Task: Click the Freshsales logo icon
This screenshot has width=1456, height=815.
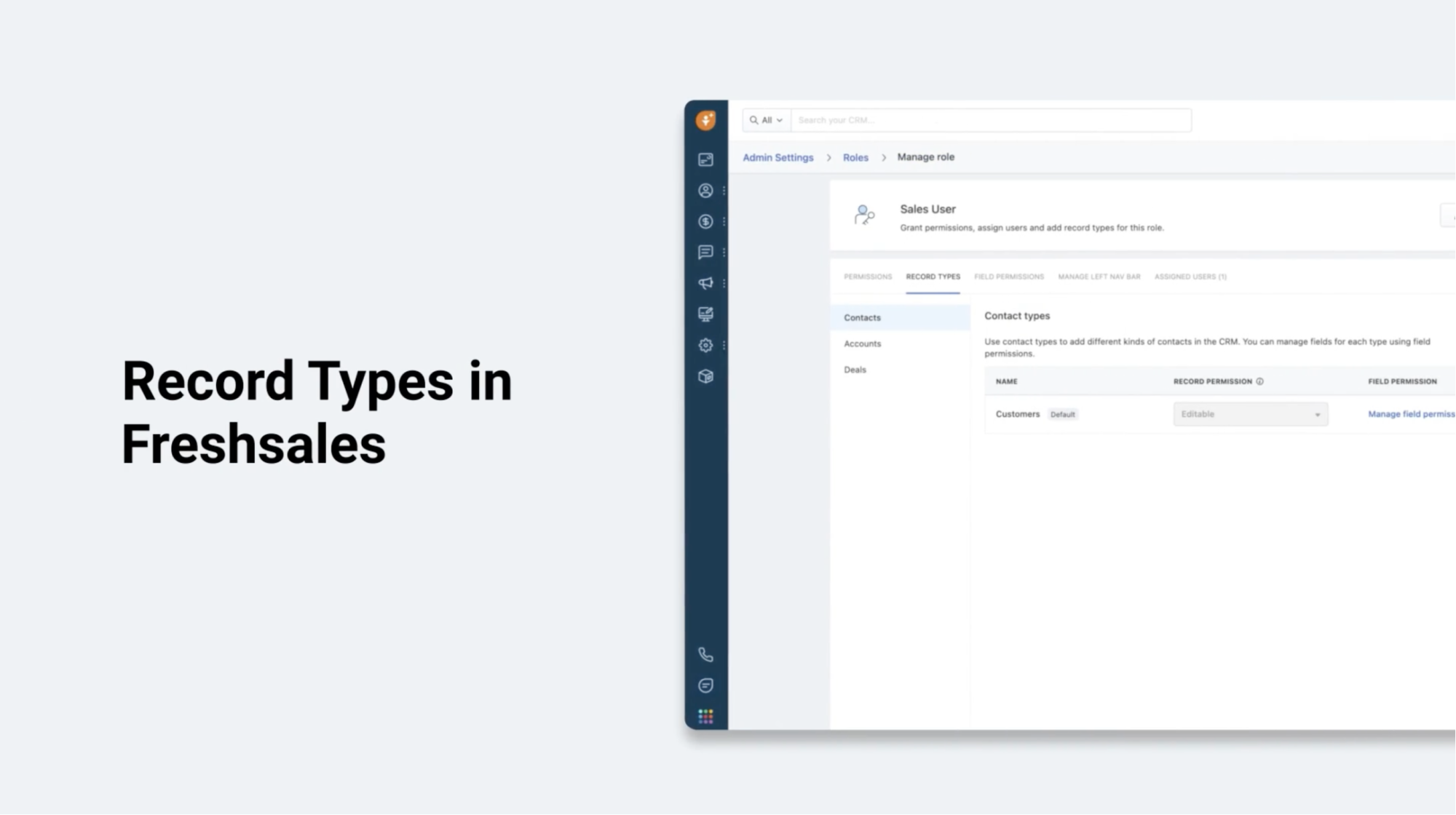Action: coord(705,120)
